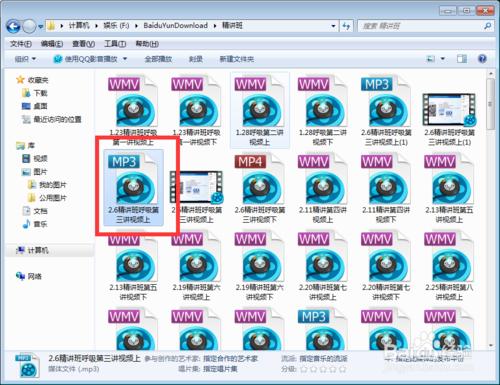Navigate to BaiduYunDownload in the breadcrumb
Image resolution: width=500 pixels, height=385 pixels.
coord(175,26)
